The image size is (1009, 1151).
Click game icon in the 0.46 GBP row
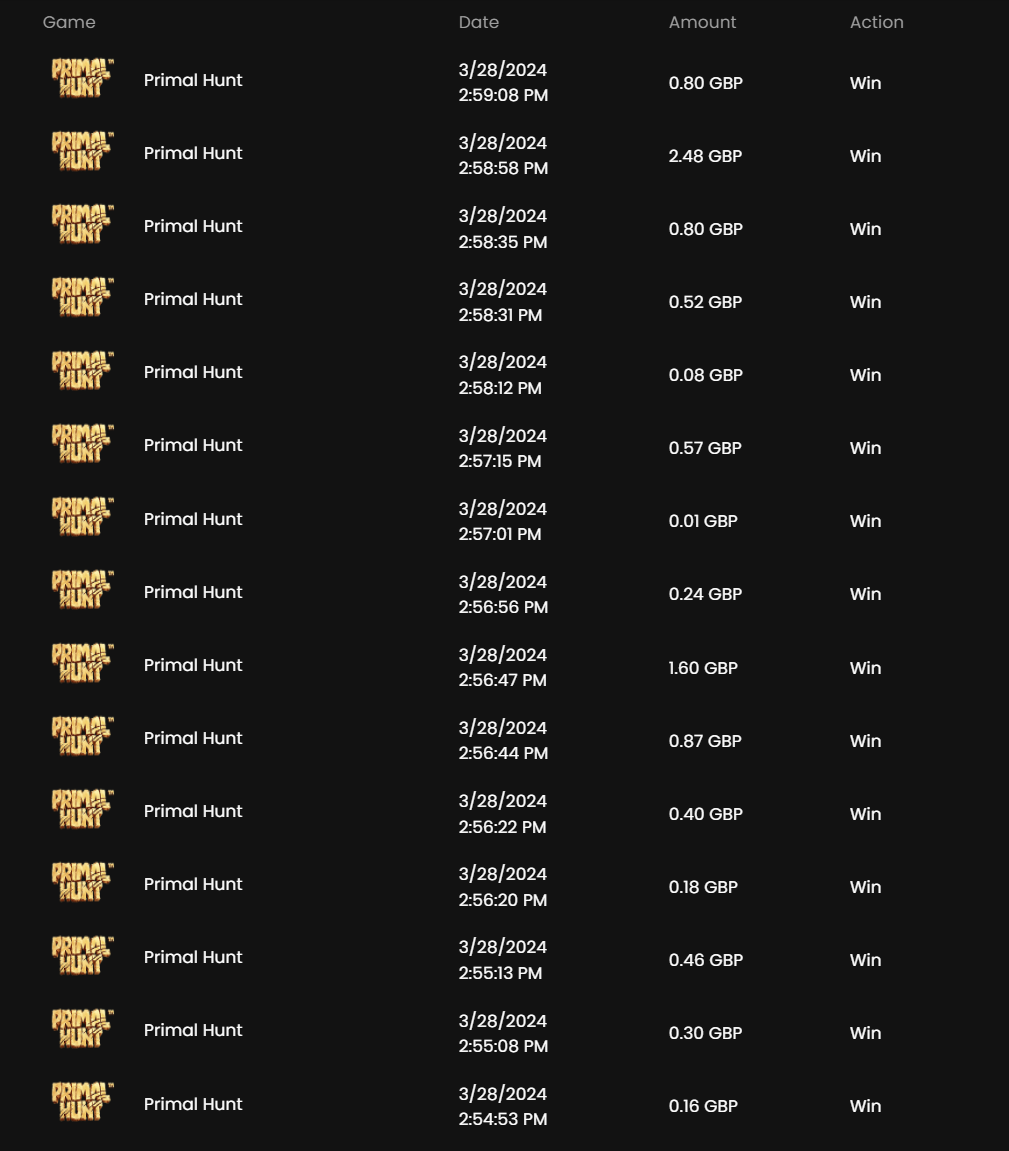tap(82, 958)
